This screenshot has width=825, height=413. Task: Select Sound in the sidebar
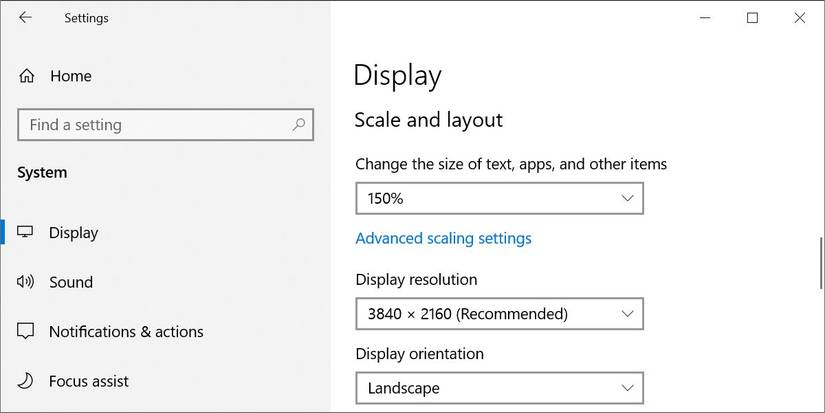point(71,282)
